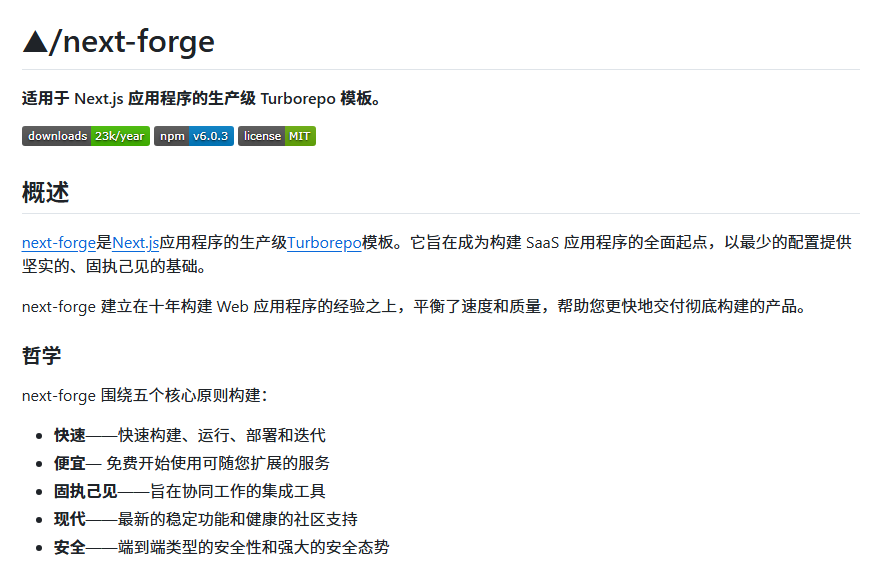Click the Vercel triangle logo in the title
The height and width of the screenshot is (577, 883).
pos(35,42)
